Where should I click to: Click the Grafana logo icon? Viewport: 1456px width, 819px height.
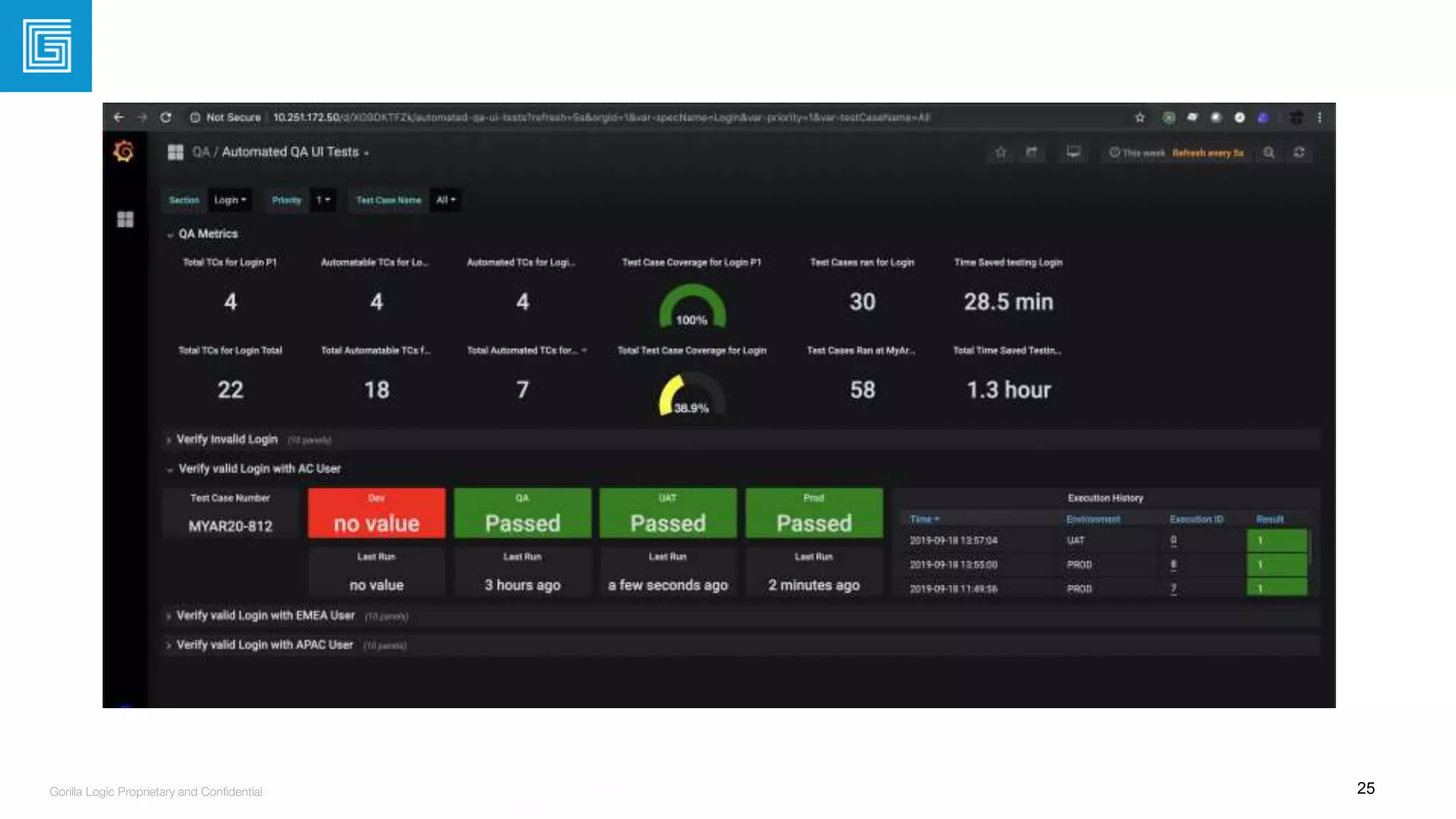click(x=124, y=151)
